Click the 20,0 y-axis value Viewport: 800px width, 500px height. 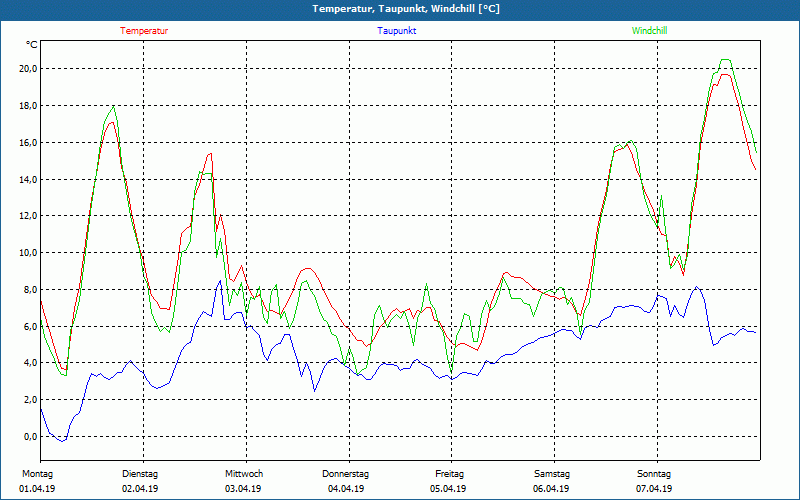tap(28, 69)
